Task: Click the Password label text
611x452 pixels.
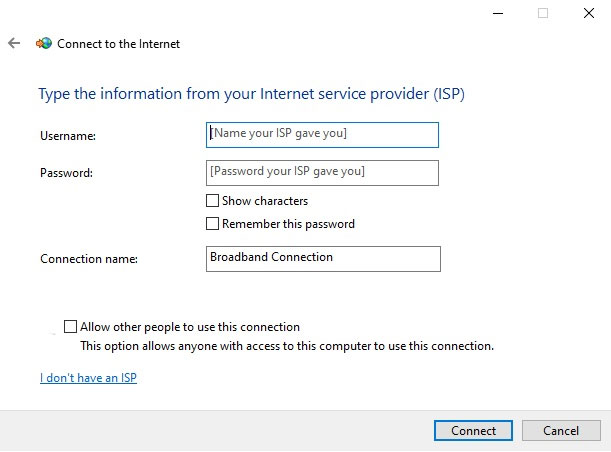Action: point(67,173)
